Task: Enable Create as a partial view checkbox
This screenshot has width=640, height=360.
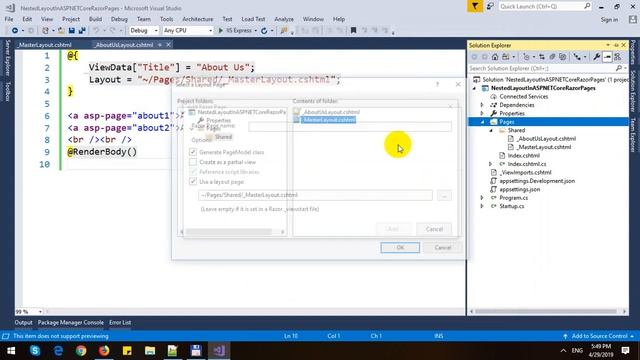Action: click(193, 162)
